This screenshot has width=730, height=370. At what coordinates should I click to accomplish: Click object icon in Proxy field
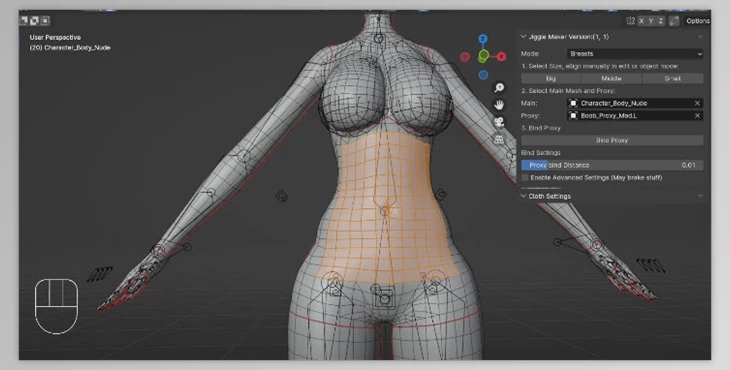pyautogui.click(x=574, y=115)
